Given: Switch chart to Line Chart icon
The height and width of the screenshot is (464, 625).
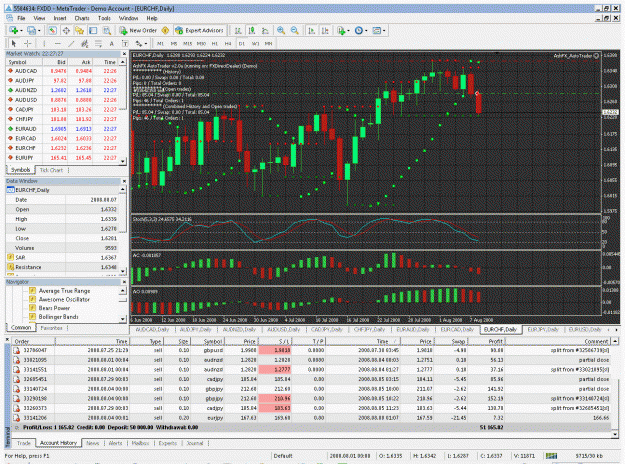Looking at the screenshot, I should [265, 30].
